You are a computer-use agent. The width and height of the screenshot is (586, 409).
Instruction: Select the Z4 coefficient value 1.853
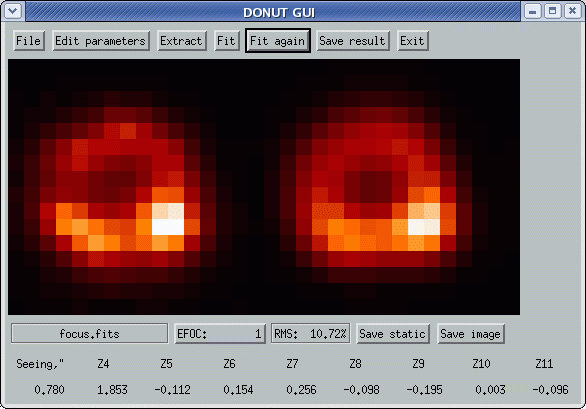tap(112, 390)
